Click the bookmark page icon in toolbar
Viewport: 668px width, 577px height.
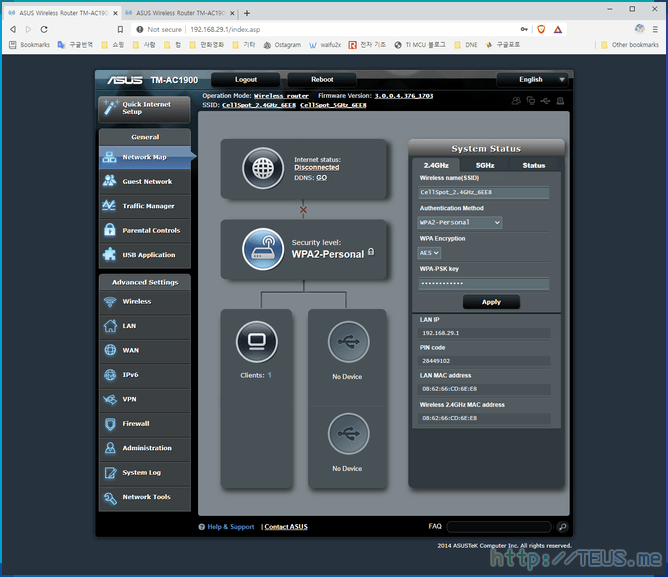click(120, 29)
